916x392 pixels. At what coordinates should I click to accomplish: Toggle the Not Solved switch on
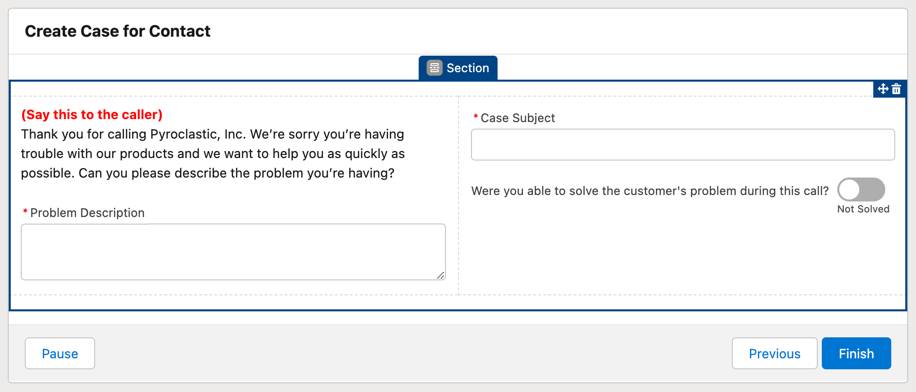[861, 190]
